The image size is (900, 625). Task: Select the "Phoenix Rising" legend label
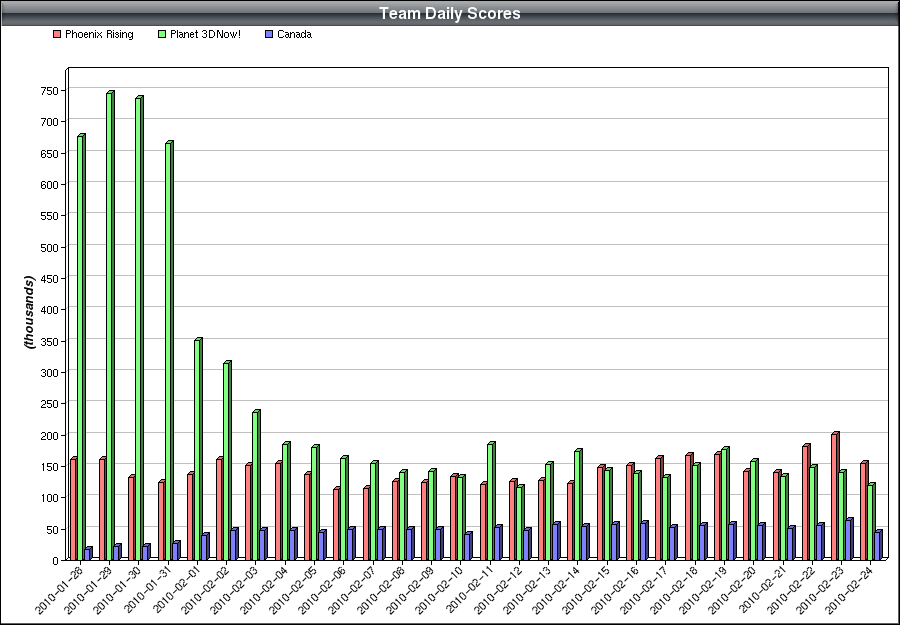point(99,34)
